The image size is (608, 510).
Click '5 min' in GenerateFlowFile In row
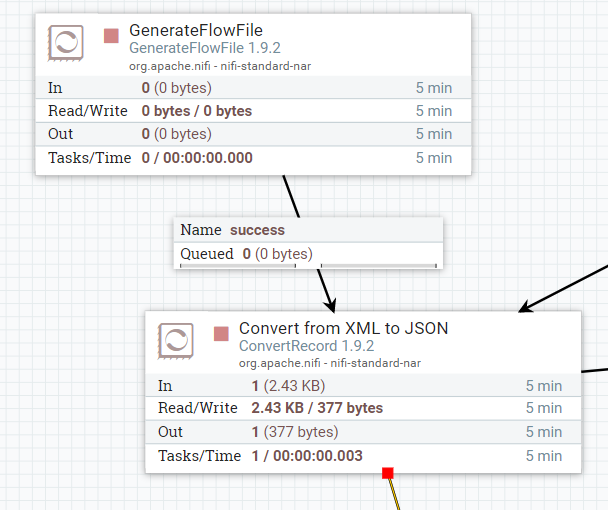[434, 88]
